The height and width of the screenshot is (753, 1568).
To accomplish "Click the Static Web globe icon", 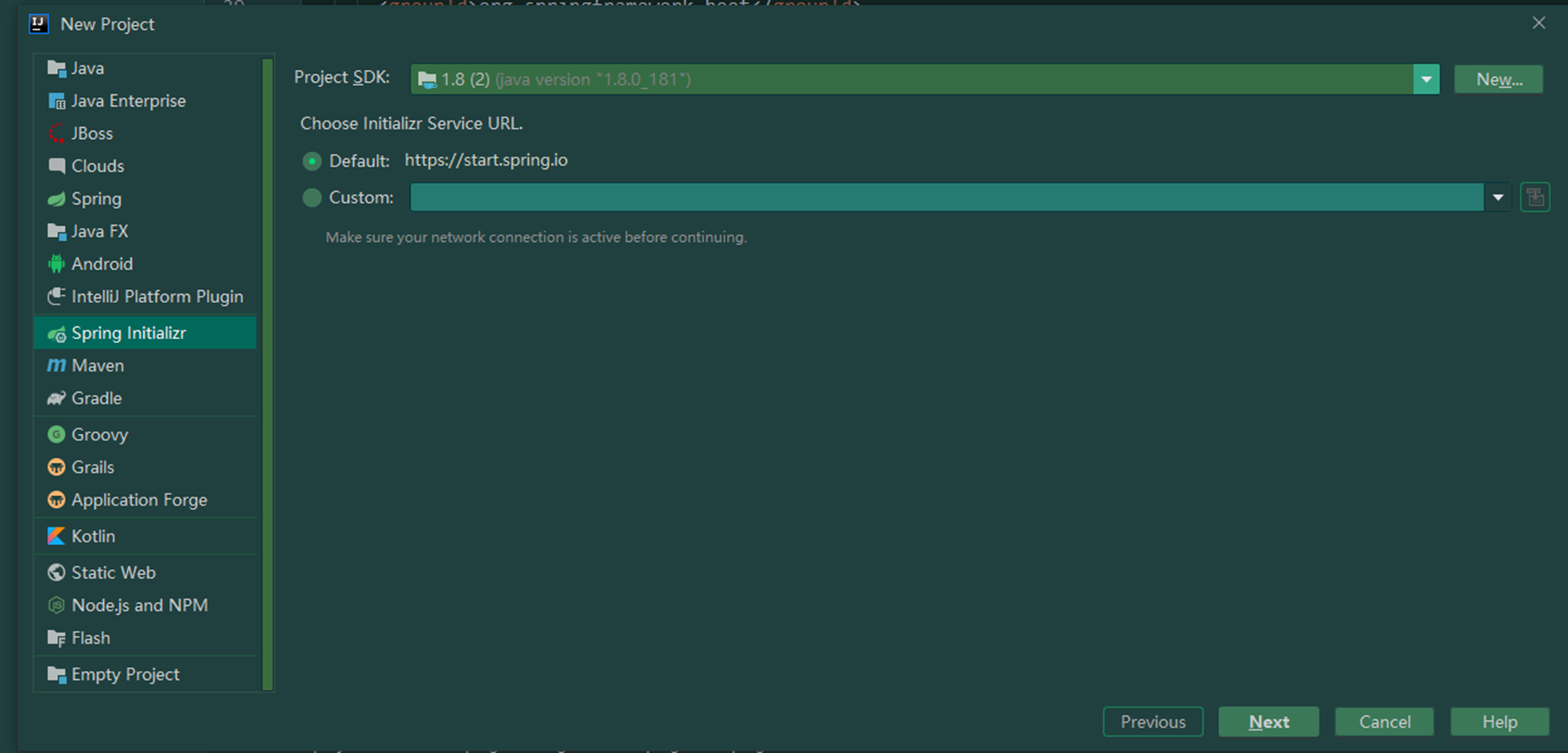I will click(x=56, y=573).
